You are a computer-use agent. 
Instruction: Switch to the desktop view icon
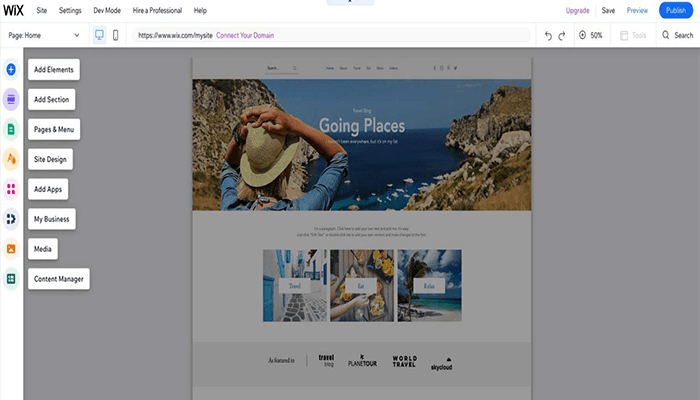coord(99,35)
